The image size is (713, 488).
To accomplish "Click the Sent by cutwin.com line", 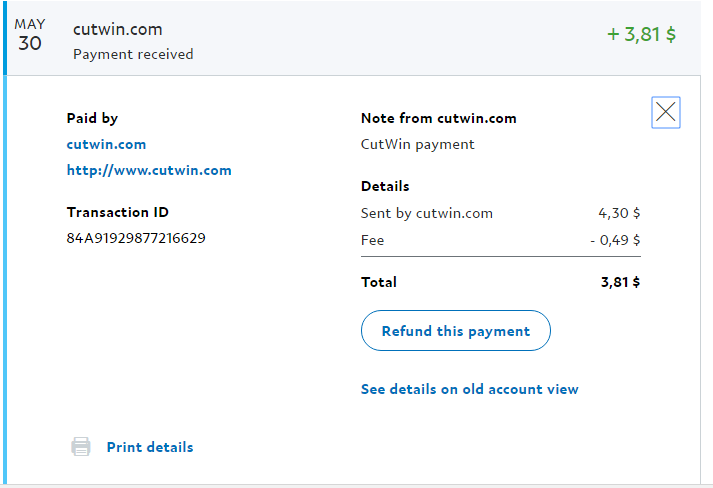I will (426, 213).
